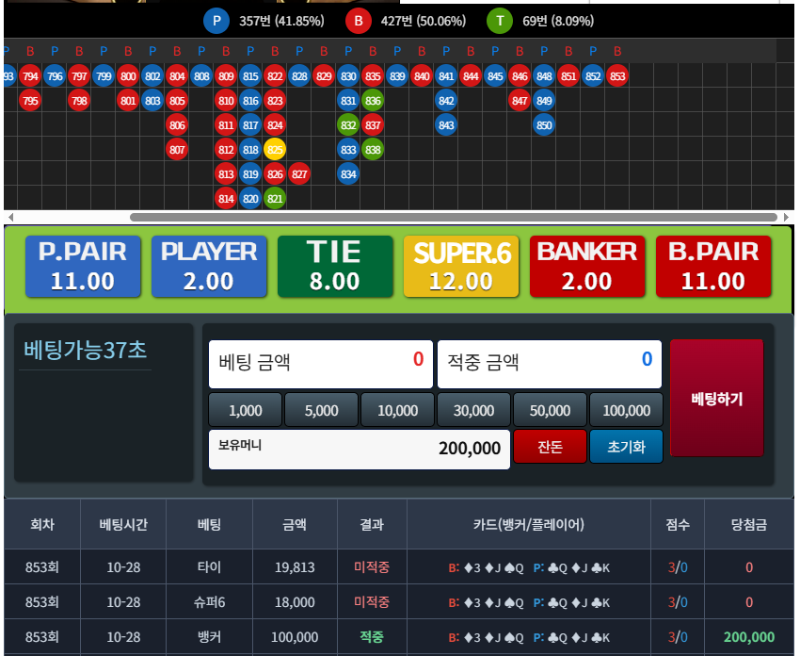Pick the SUPER.6 12.00 bet option
Viewport: 800px width, 656px height.
461,266
